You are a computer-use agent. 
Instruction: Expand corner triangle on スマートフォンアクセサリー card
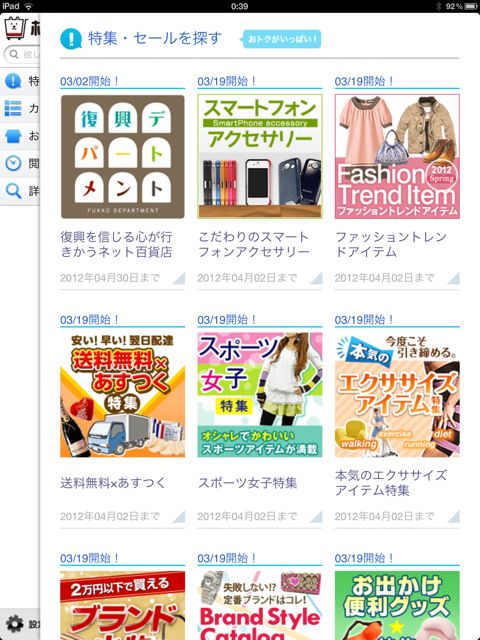click(x=317, y=278)
